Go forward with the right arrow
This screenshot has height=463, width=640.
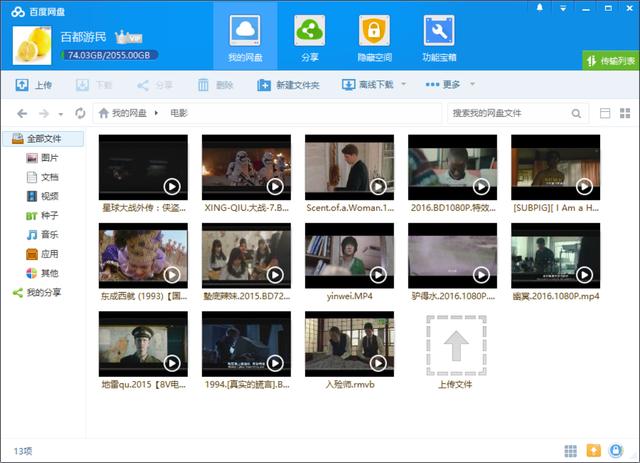44,113
